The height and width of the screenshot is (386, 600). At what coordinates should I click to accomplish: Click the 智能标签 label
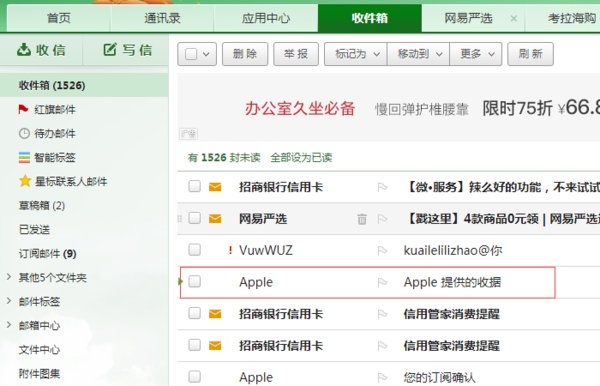55,157
